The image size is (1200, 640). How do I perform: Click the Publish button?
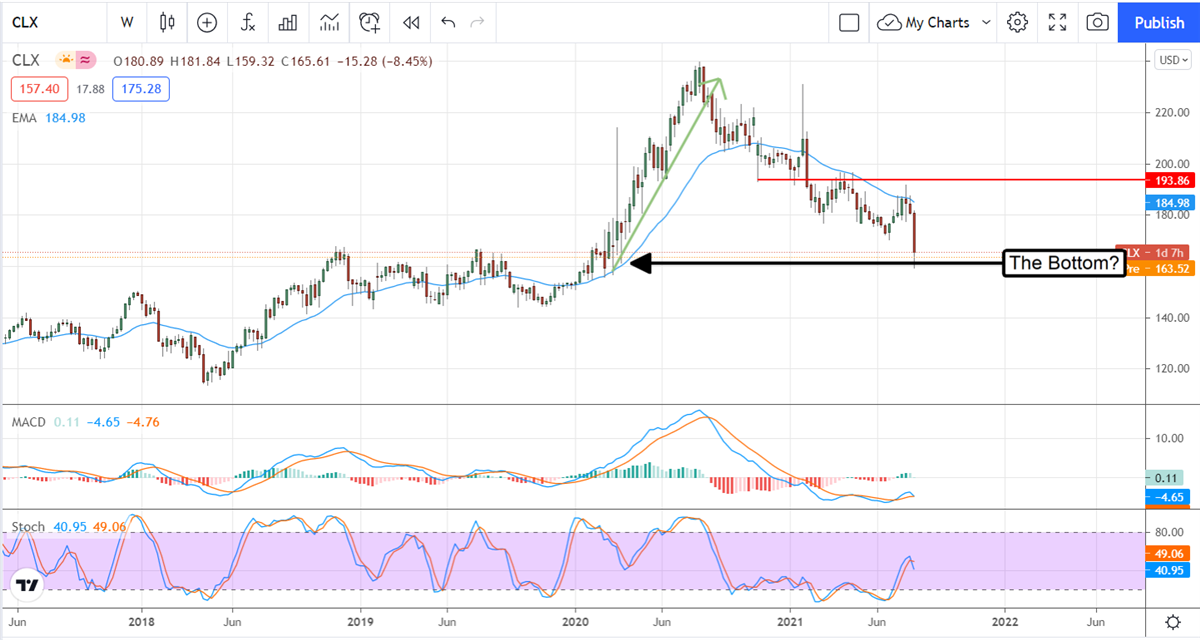tap(1159, 22)
